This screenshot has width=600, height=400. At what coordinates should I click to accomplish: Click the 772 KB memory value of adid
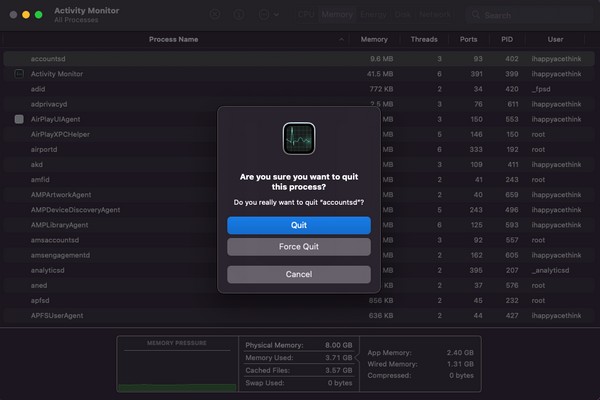382,89
